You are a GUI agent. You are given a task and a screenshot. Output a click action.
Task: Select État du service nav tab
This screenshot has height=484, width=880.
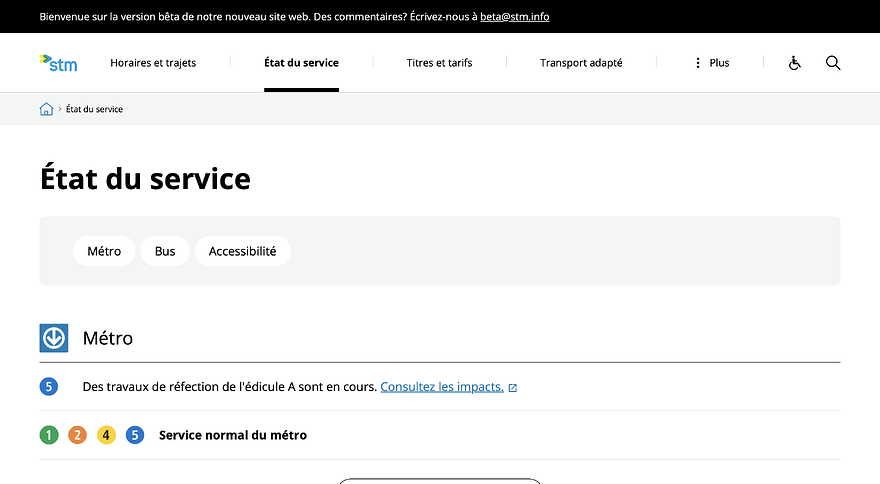click(x=301, y=63)
